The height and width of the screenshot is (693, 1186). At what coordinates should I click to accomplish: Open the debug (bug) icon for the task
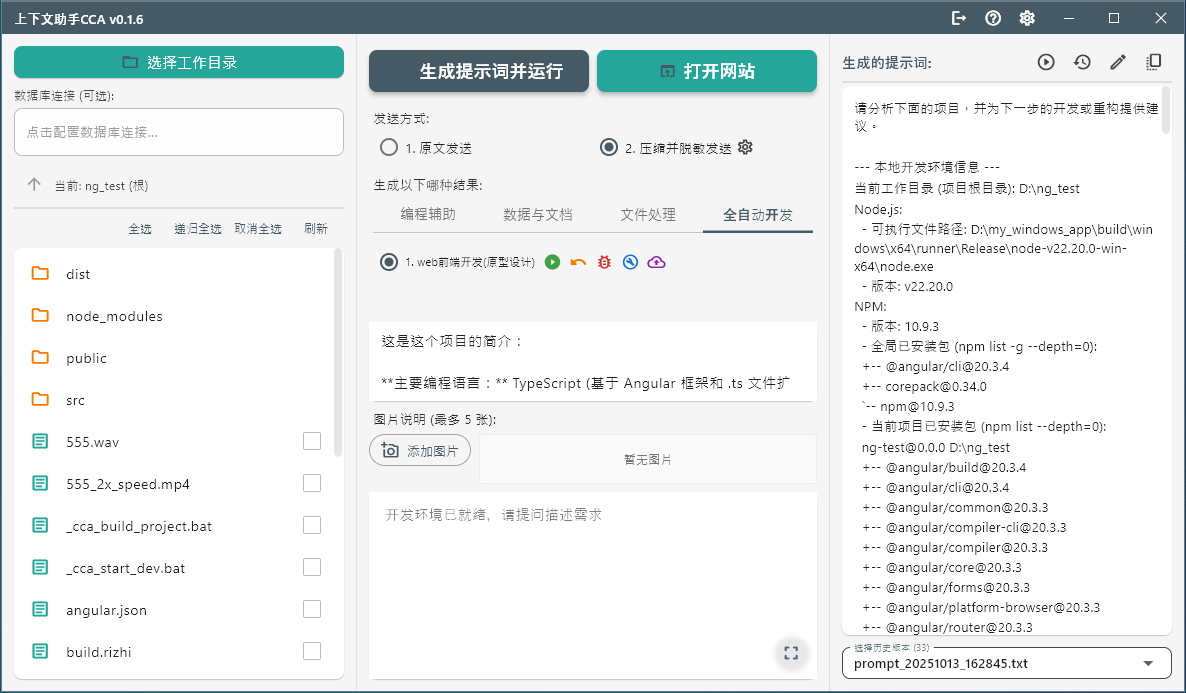[603, 263]
